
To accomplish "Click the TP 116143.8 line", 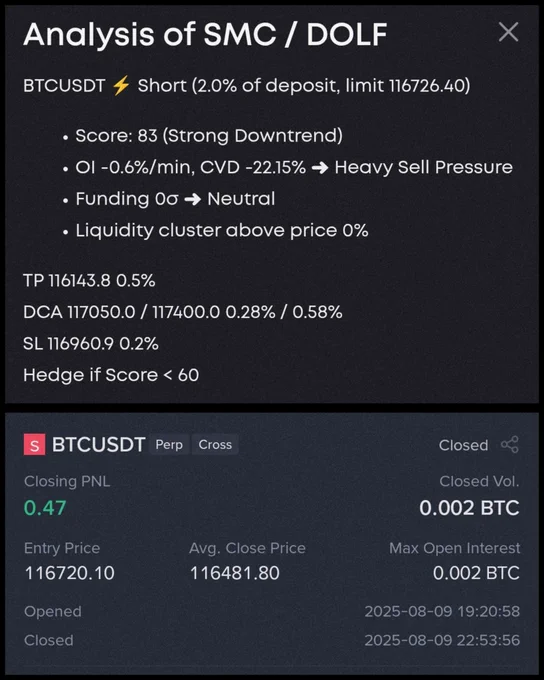I will tap(89, 281).
